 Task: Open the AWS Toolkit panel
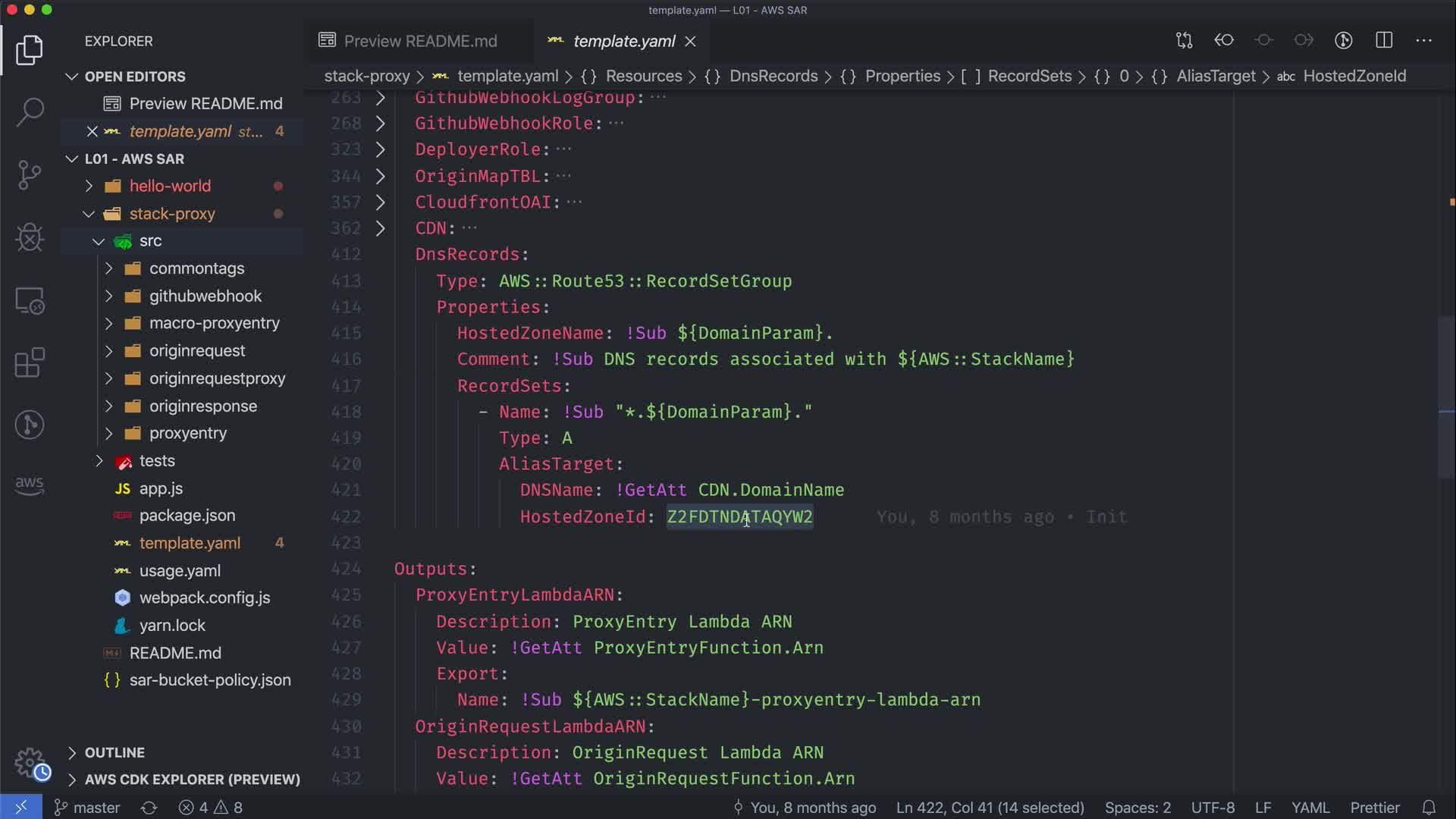[x=30, y=485]
